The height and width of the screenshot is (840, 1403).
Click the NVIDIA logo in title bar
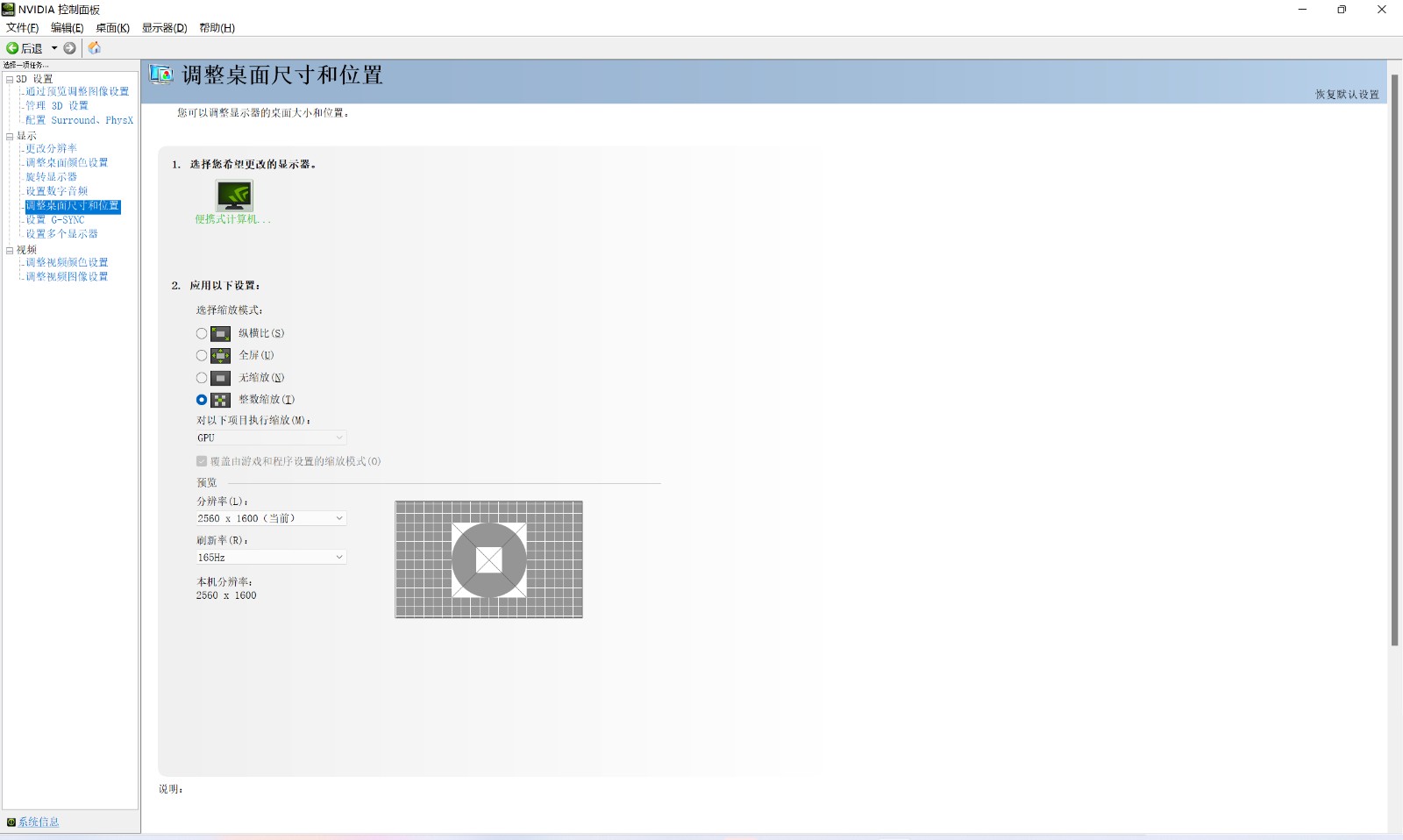click(9, 9)
